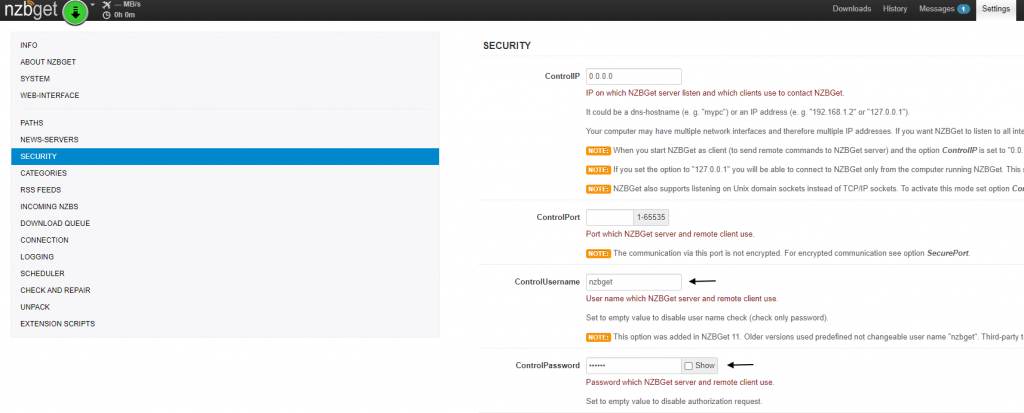Select the SECURITY section

225,157
